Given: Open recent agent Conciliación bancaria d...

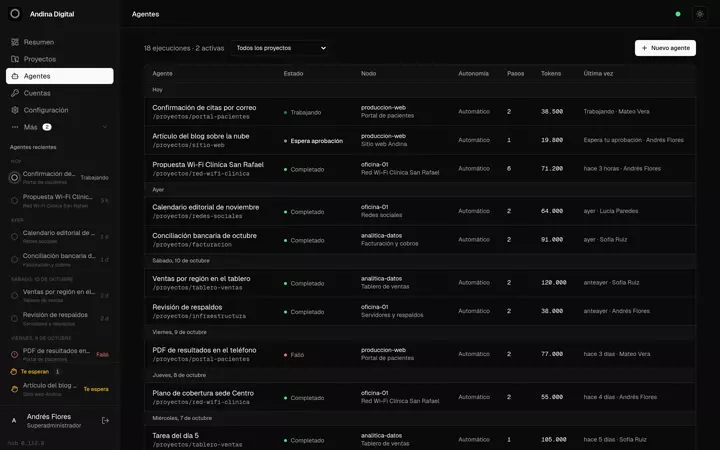Looking at the screenshot, I should (60, 259).
